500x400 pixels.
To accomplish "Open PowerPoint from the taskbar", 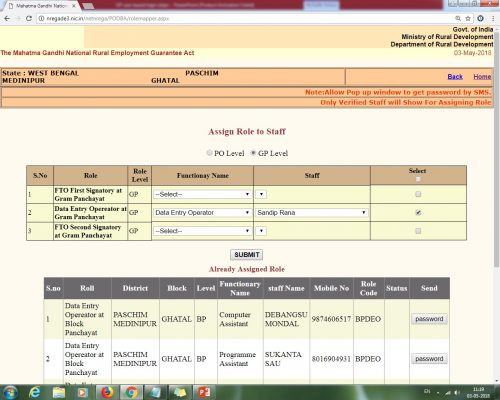I will (x=203, y=392).
